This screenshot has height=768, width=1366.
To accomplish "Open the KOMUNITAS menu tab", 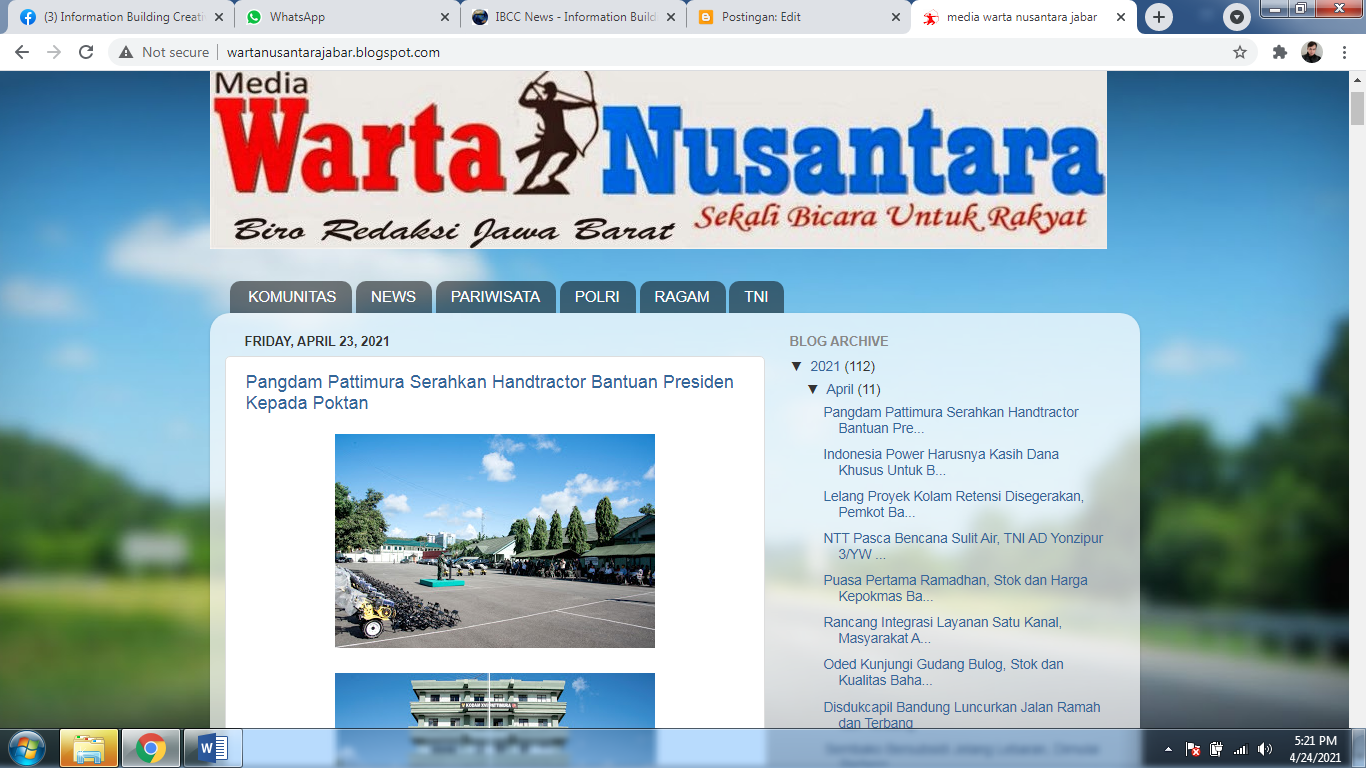I will tap(292, 297).
